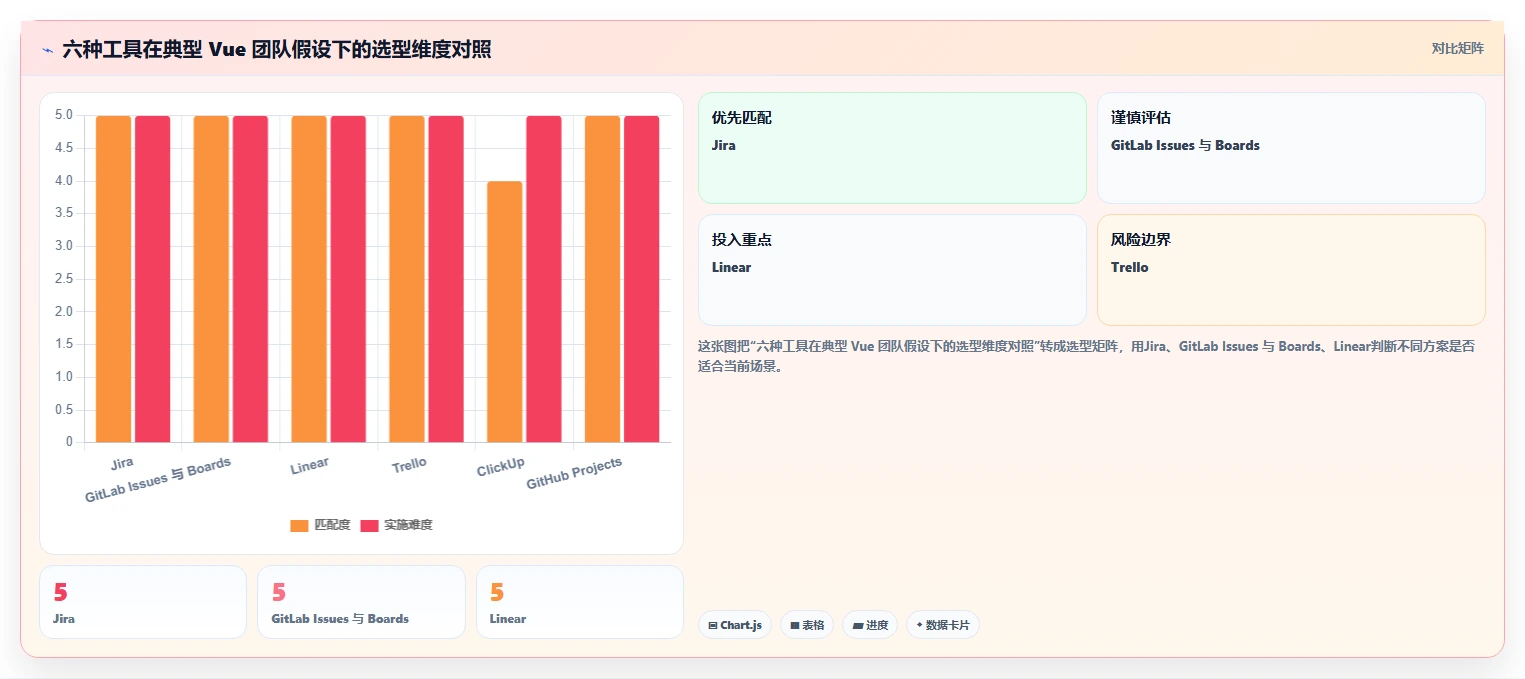Click the shorter orange ClickUp bar

[505, 312]
